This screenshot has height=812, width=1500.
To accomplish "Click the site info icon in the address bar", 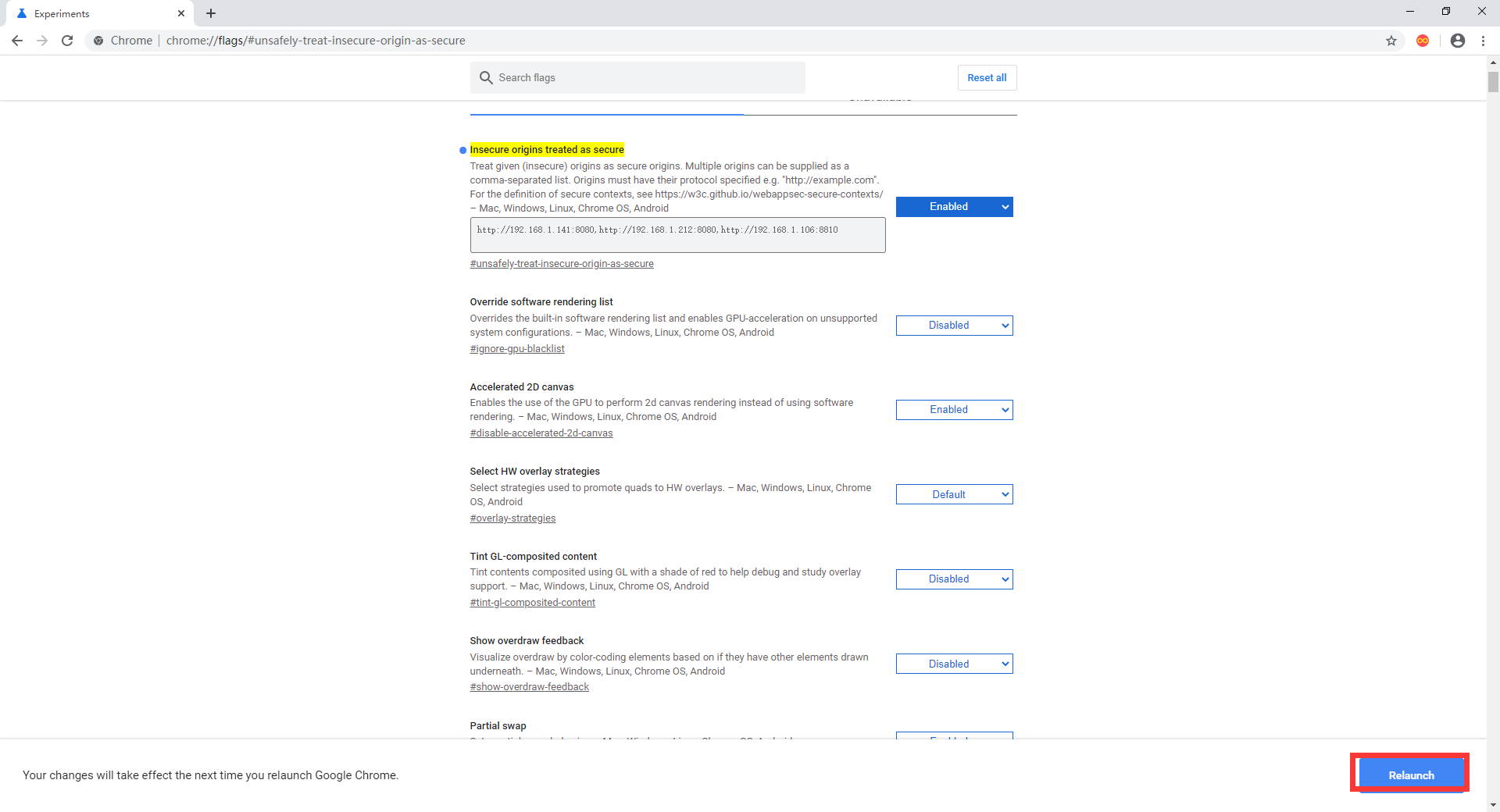I will [98, 41].
